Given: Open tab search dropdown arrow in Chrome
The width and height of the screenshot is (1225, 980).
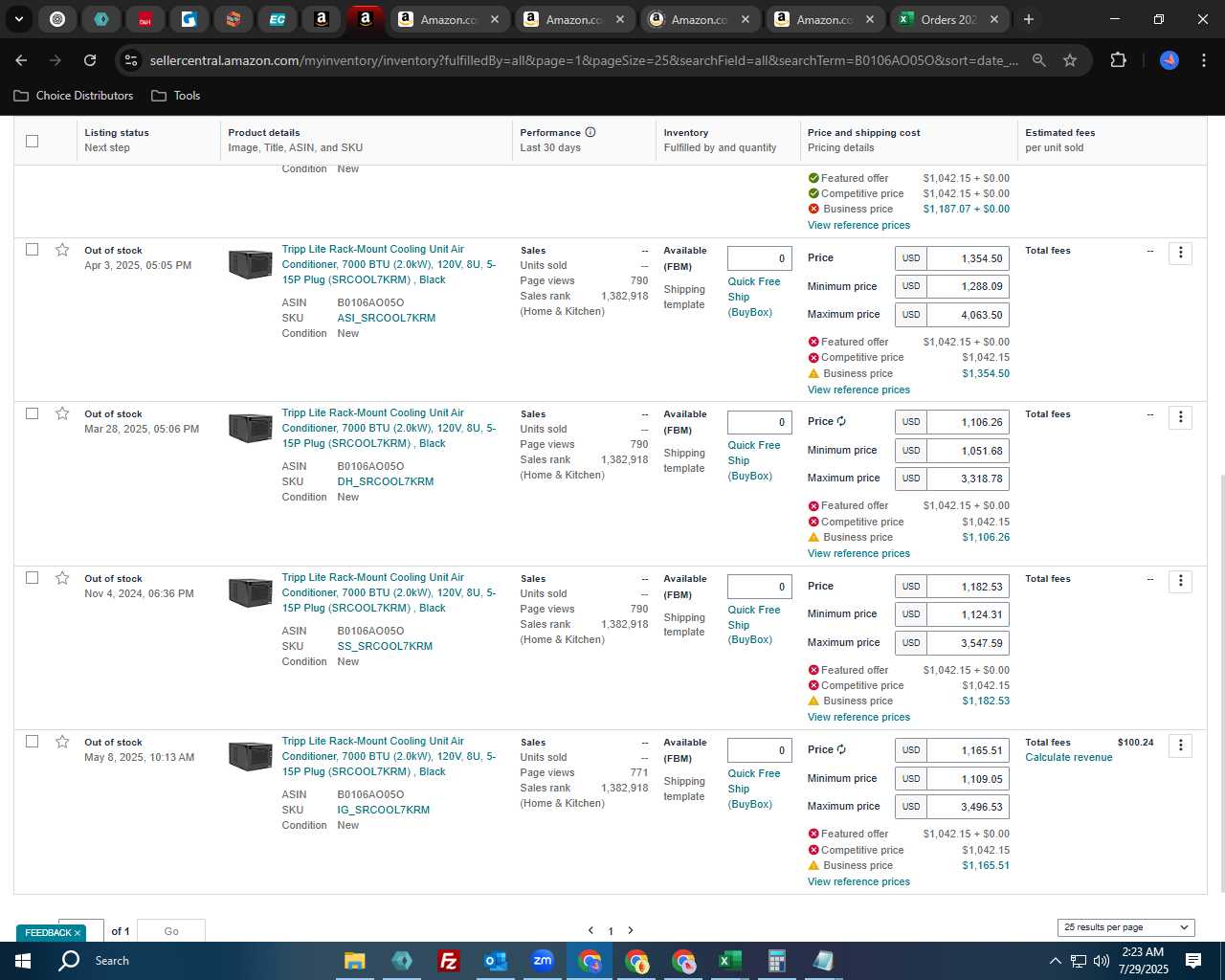Looking at the screenshot, I should [18, 19].
